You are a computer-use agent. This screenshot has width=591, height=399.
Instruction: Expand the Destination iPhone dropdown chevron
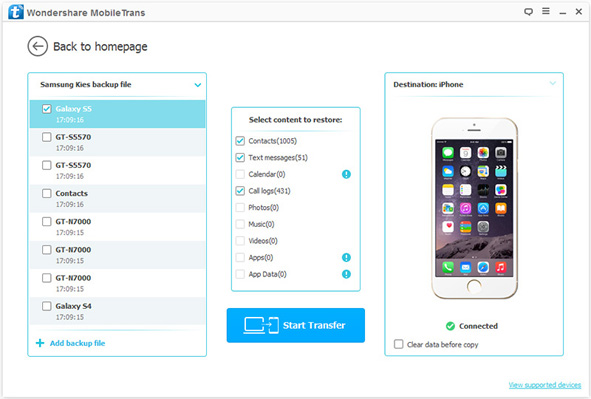pyautogui.click(x=553, y=83)
